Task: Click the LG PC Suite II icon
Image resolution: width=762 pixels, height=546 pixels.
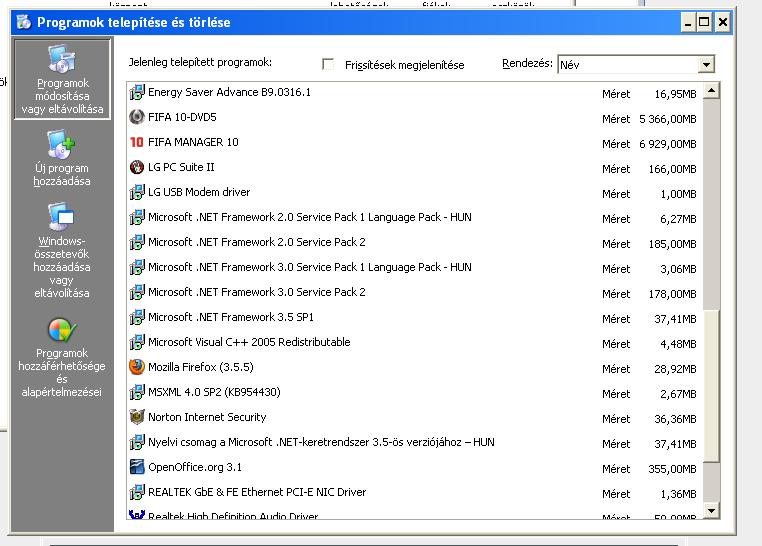Action: (137, 167)
